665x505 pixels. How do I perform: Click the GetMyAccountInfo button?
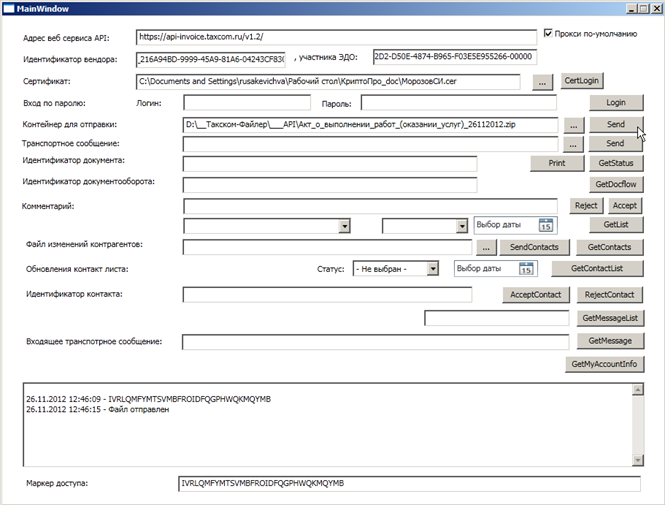click(x=603, y=364)
